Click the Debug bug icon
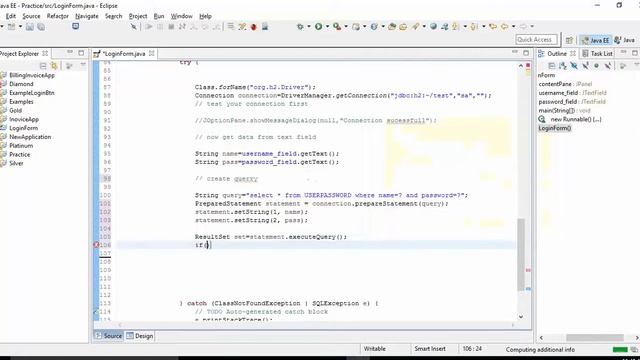Screen dimensions: 640x360 [x=300, y=27]
